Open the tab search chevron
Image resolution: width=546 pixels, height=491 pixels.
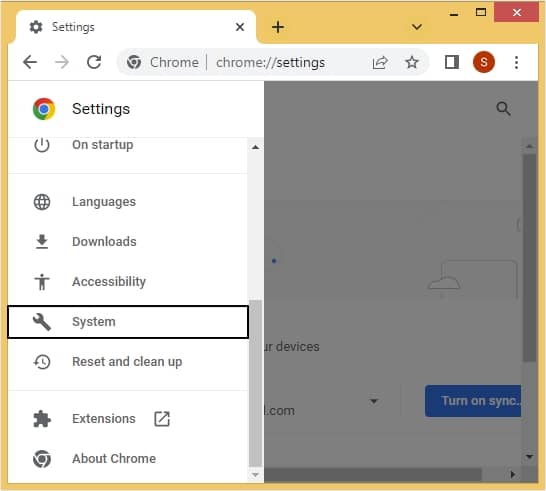417,27
